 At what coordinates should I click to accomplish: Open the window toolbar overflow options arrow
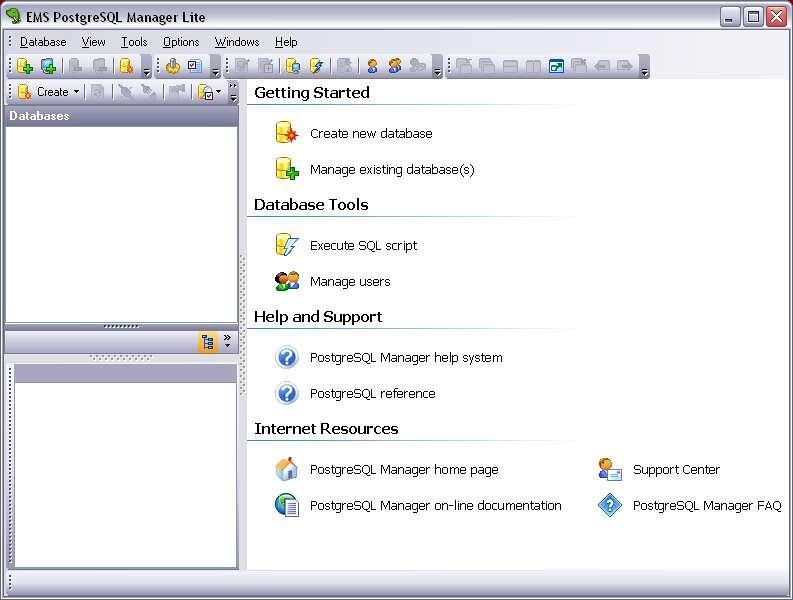coord(644,72)
